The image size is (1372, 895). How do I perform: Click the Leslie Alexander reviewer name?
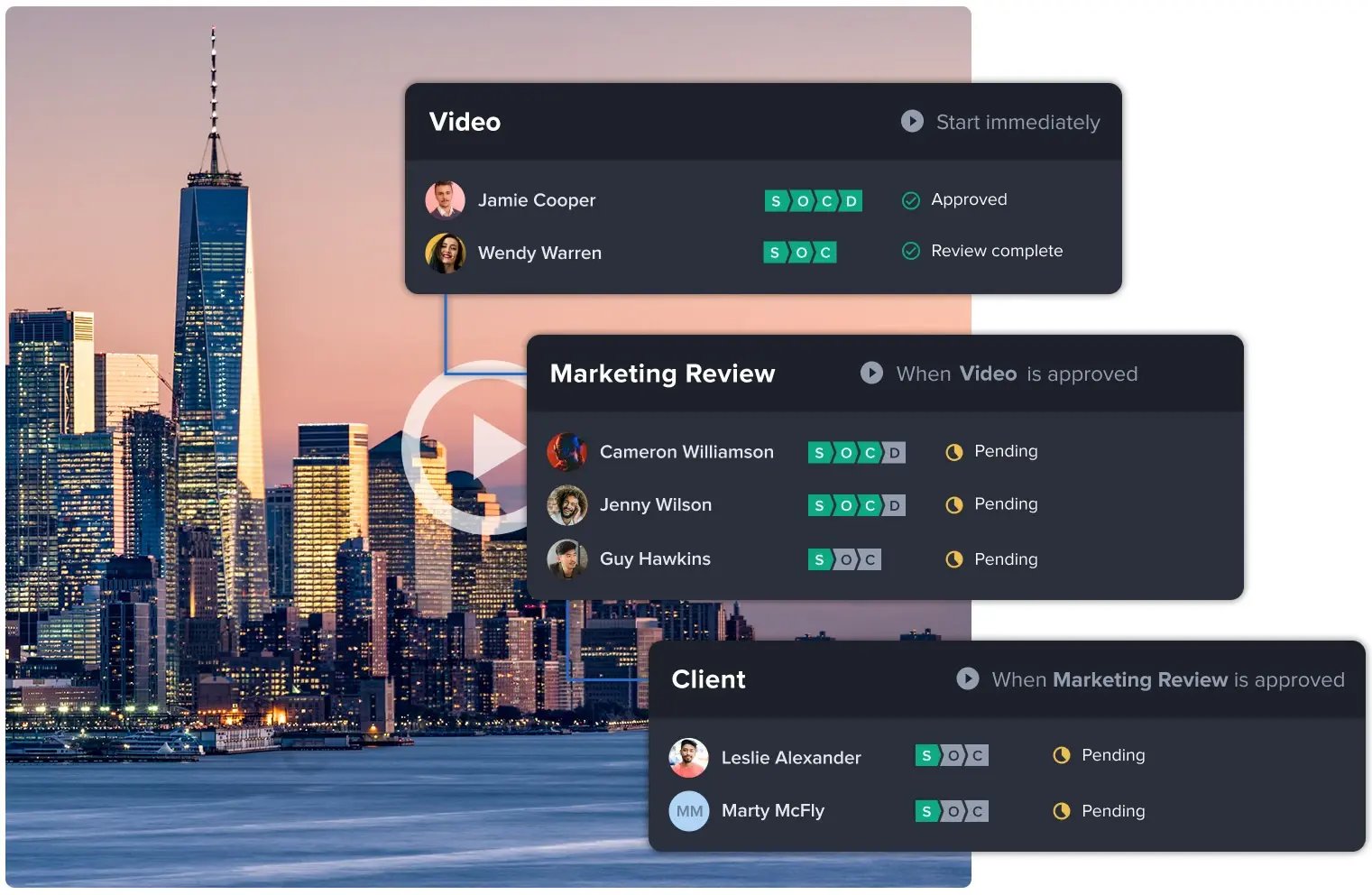(x=790, y=758)
